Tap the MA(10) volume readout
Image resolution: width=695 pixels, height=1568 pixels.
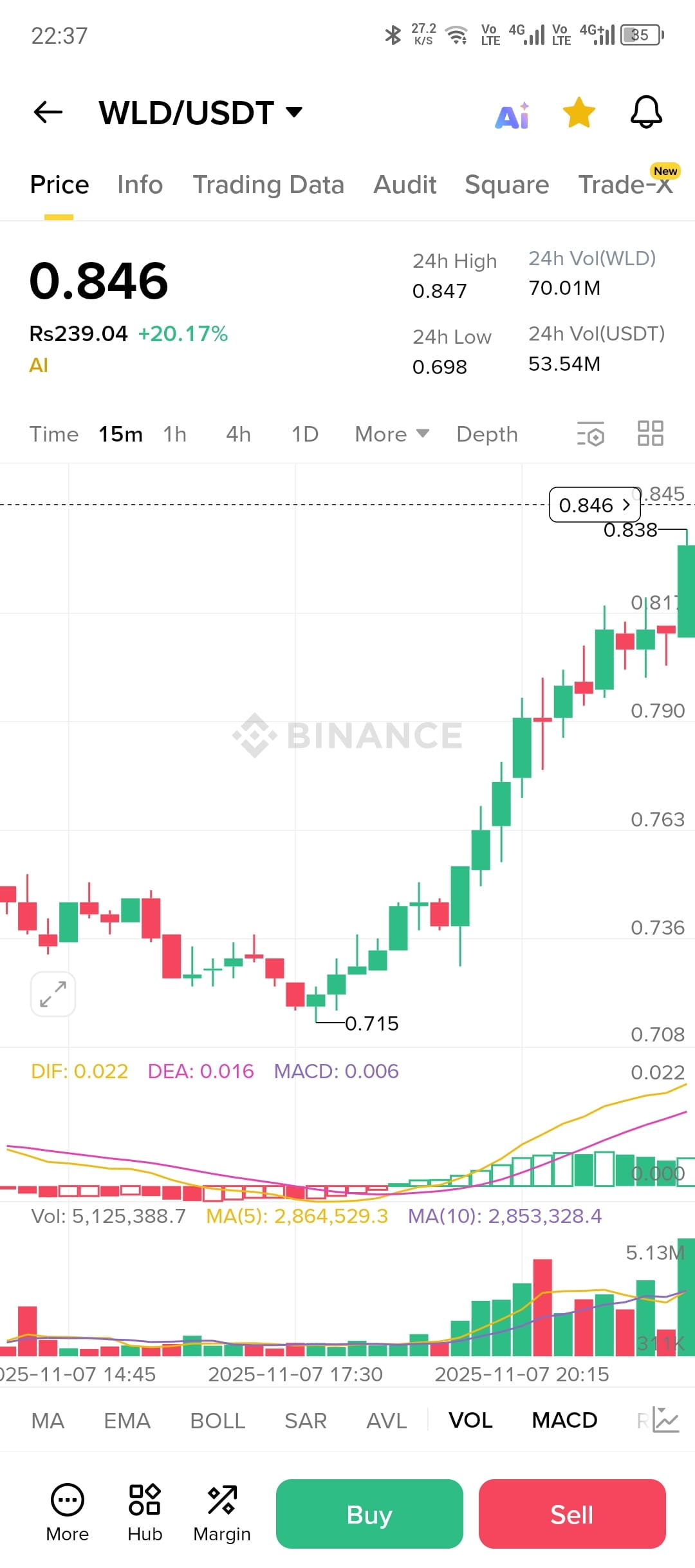tap(505, 1216)
